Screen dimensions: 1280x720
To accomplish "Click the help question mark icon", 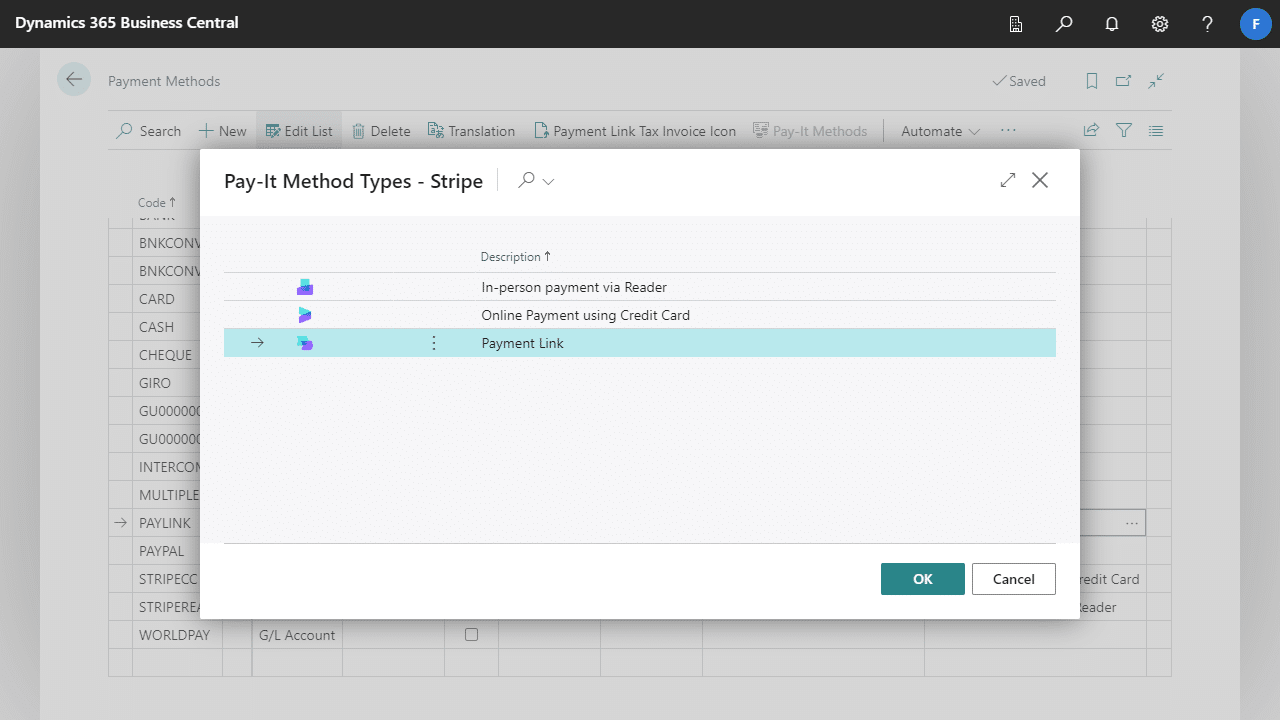I will [x=1208, y=23].
